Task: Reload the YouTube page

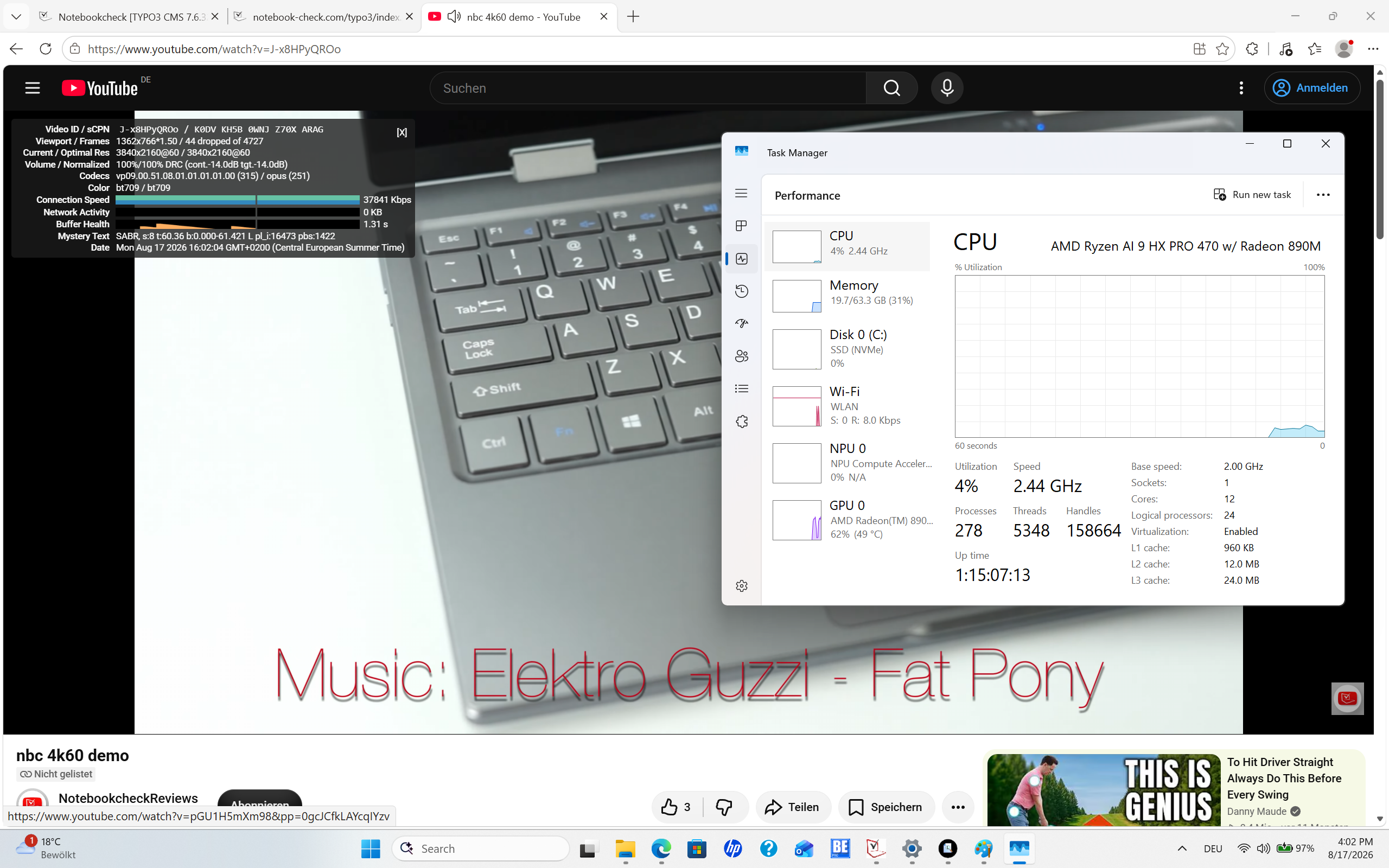Action: (46, 49)
